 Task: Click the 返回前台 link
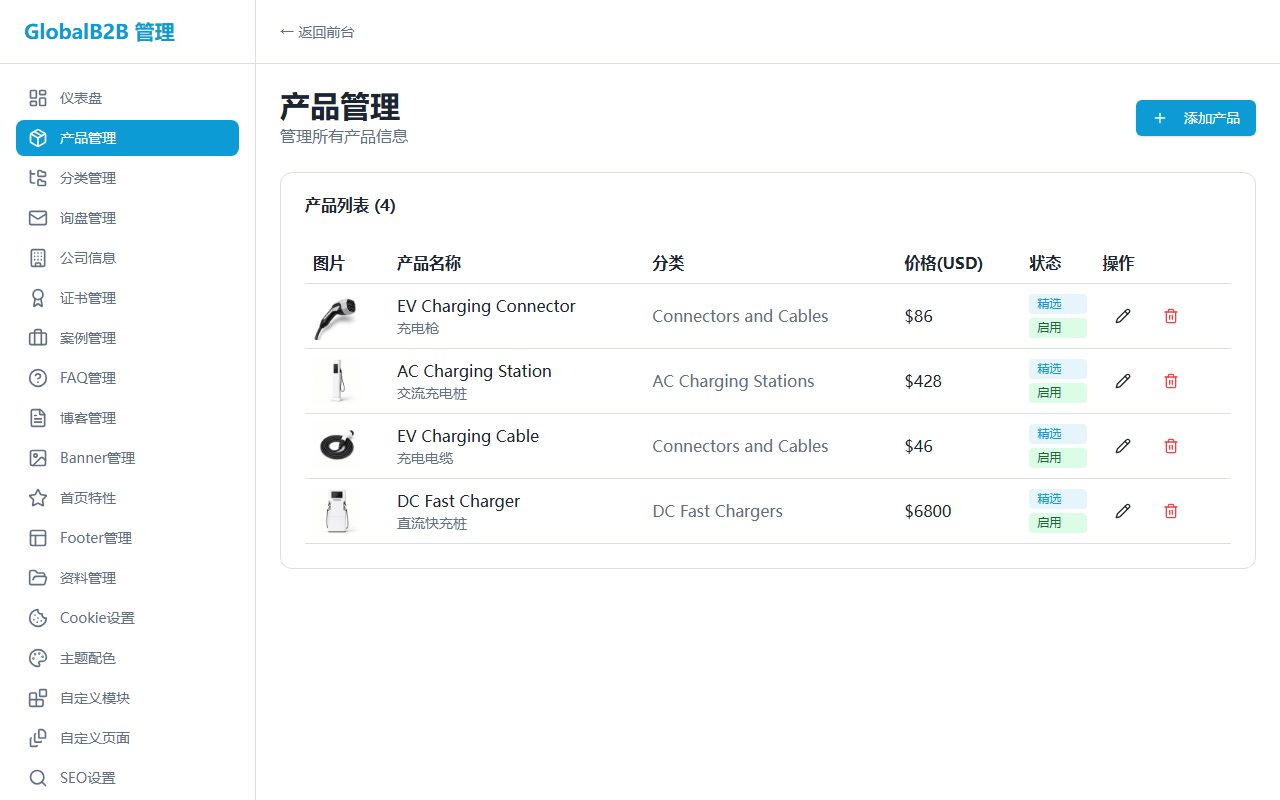pyautogui.click(x=317, y=32)
